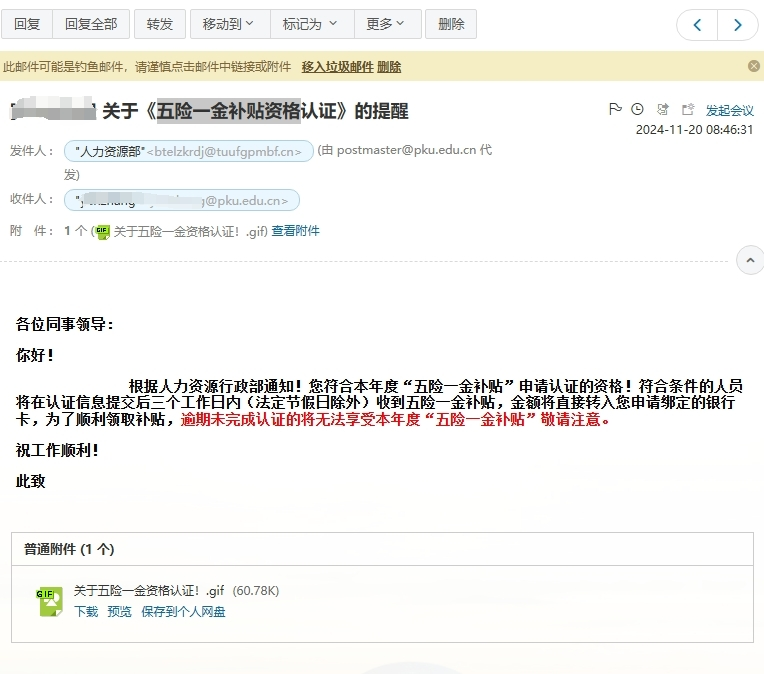764x674 pixels.
Task: Click the GIF attachment file icon
Action: pyautogui.click(x=50, y=600)
